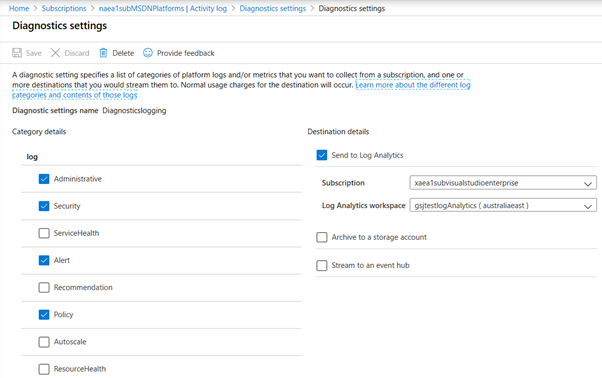Enable Archive to a storage account
This screenshot has height=378, width=602.
click(322, 237)
